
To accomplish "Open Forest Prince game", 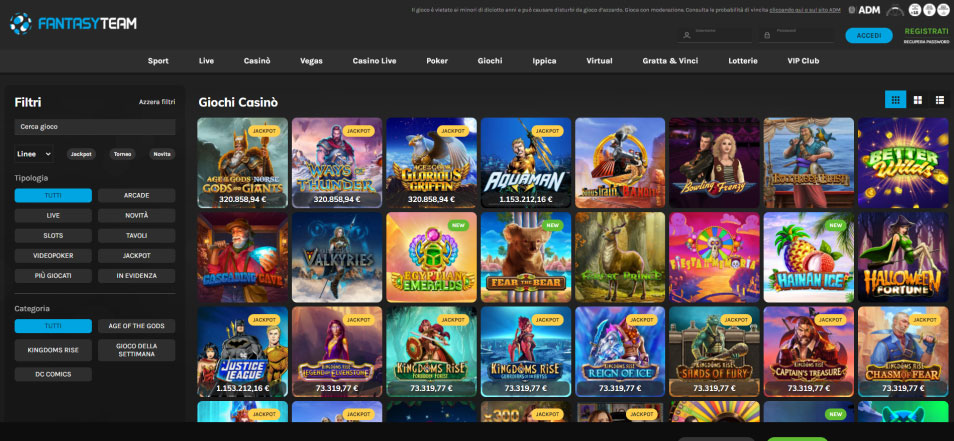I will 620,257.
